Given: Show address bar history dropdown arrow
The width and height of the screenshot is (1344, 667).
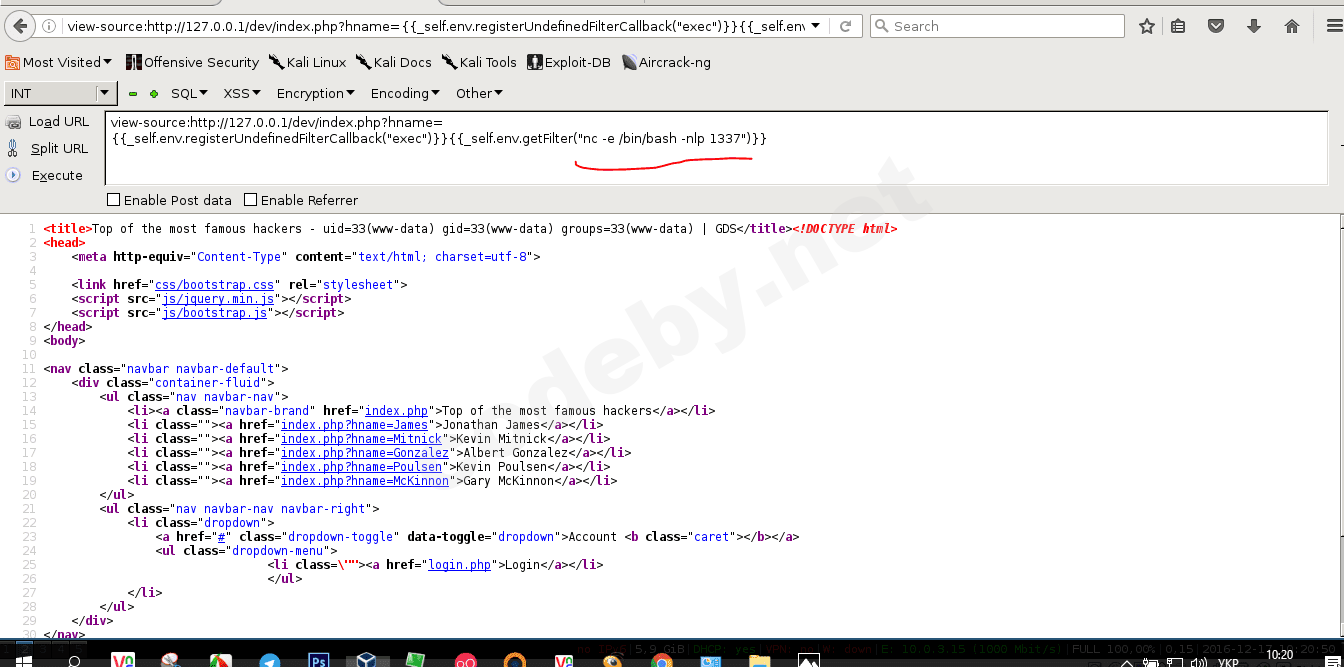Looking at the screenshot, I should [816, 26].
